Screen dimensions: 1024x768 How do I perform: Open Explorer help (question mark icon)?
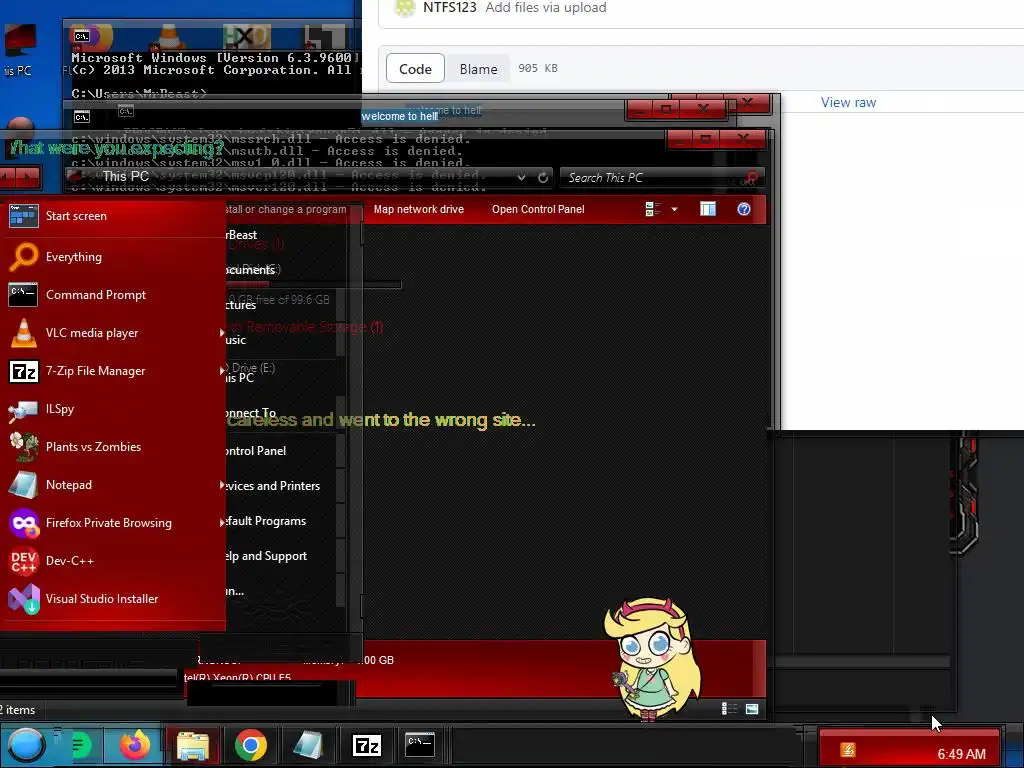click(x=744, y=209)
